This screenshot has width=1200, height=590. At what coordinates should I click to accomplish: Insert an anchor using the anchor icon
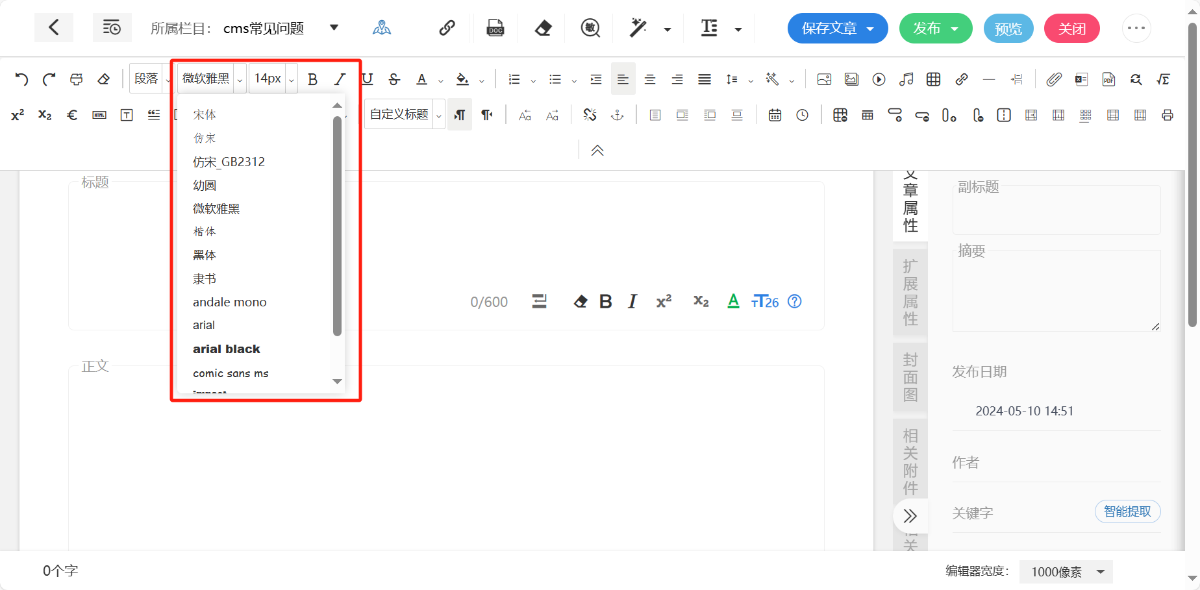617,115
